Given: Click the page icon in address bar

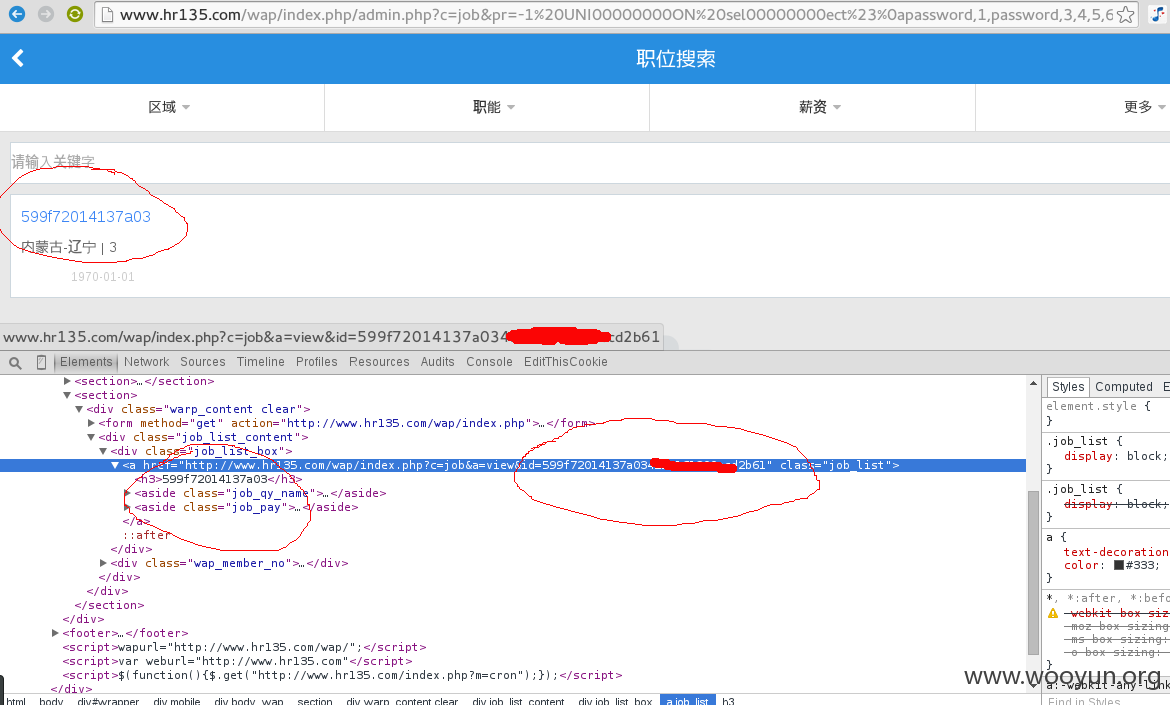Looking at the screenshot, I should (x=107, y=14).
